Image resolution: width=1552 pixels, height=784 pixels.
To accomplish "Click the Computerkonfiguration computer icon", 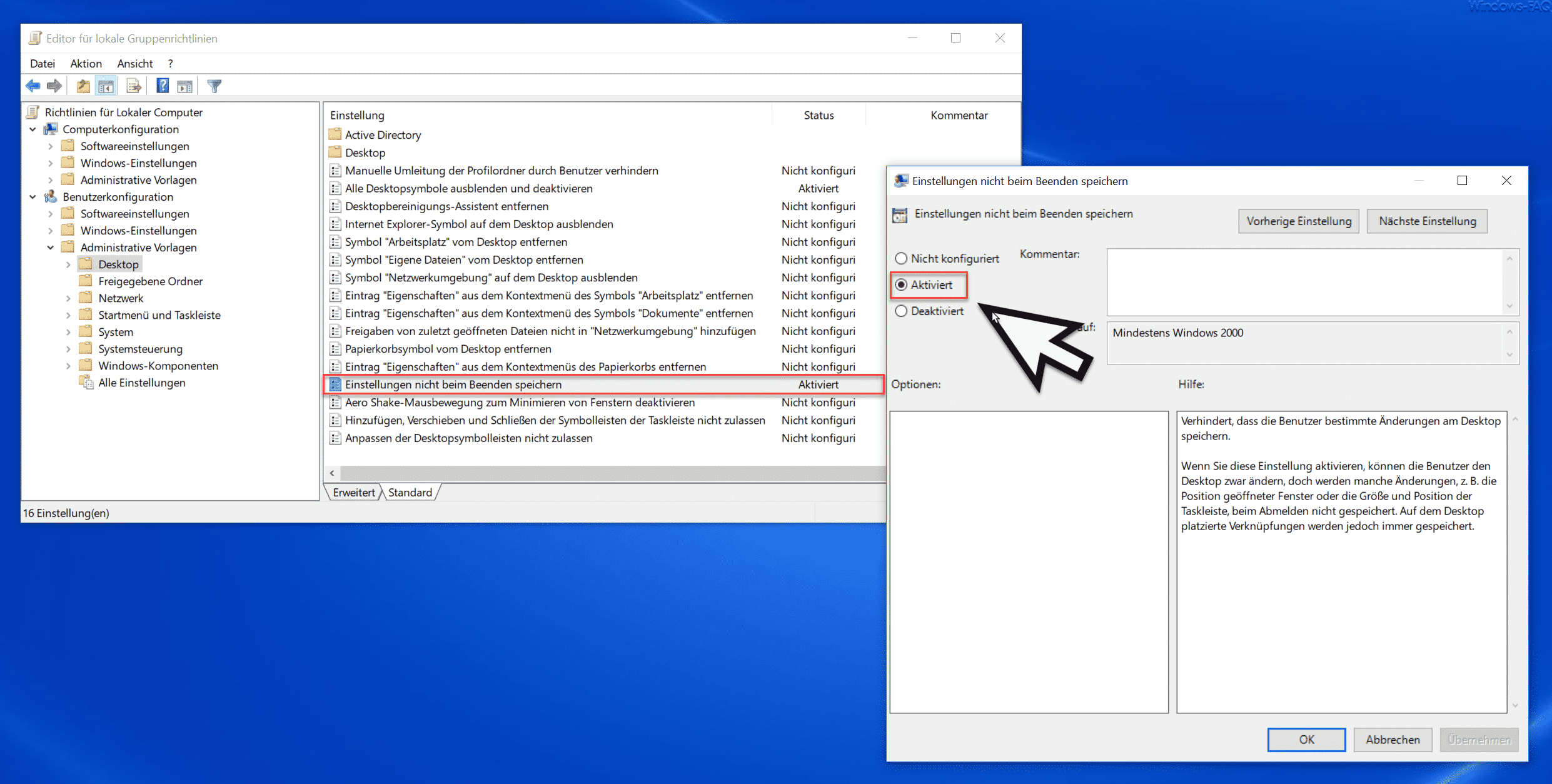I will (51, 129).
